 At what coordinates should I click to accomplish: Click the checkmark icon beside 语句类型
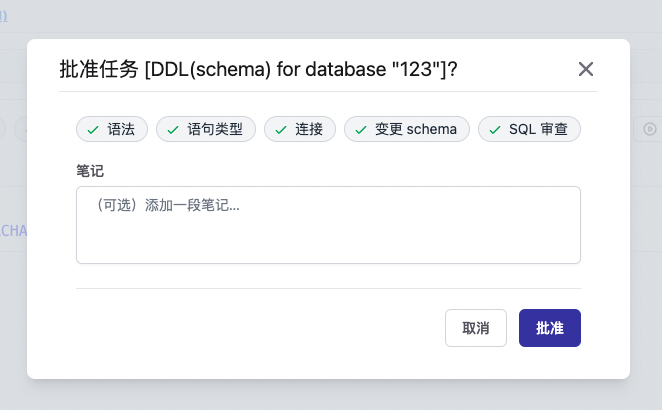[172, 129]
